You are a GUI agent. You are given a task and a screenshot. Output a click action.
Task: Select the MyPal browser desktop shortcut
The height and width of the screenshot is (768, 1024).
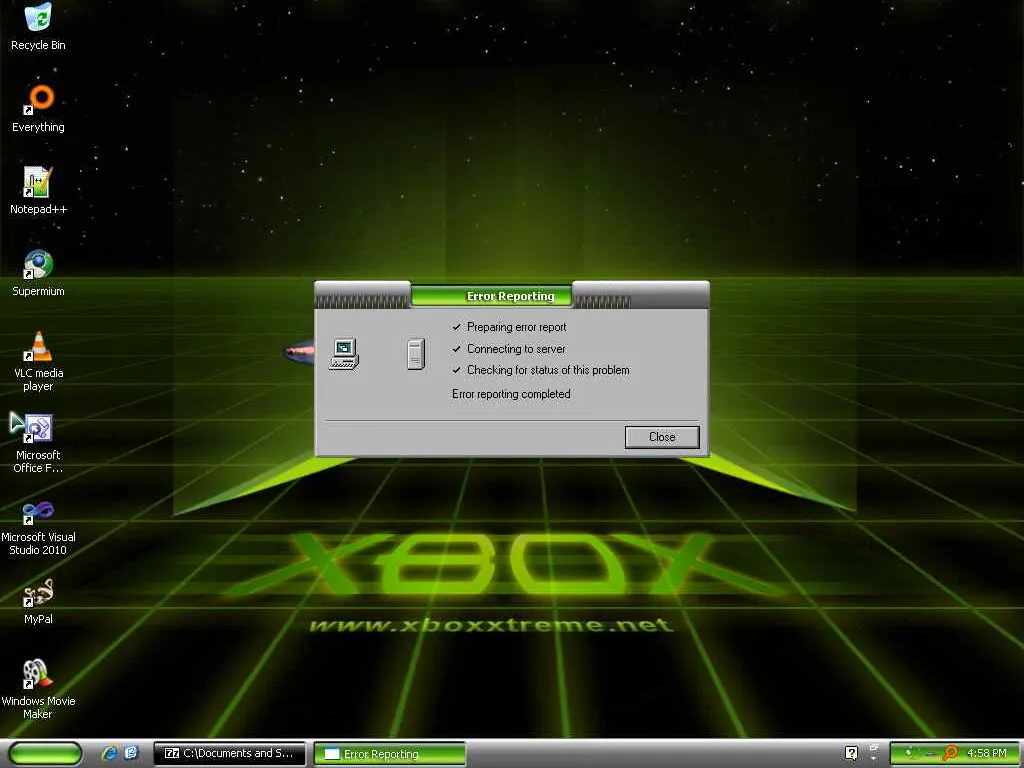click(x=38, y=601)
